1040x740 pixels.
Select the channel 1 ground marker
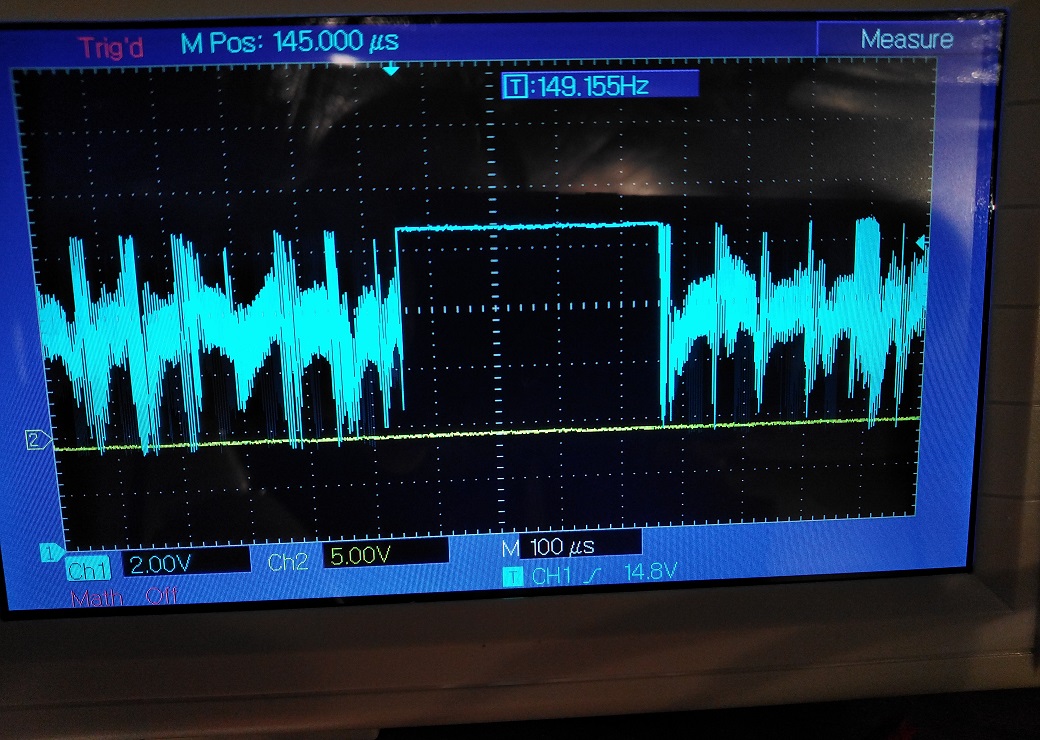pos(52,552)
